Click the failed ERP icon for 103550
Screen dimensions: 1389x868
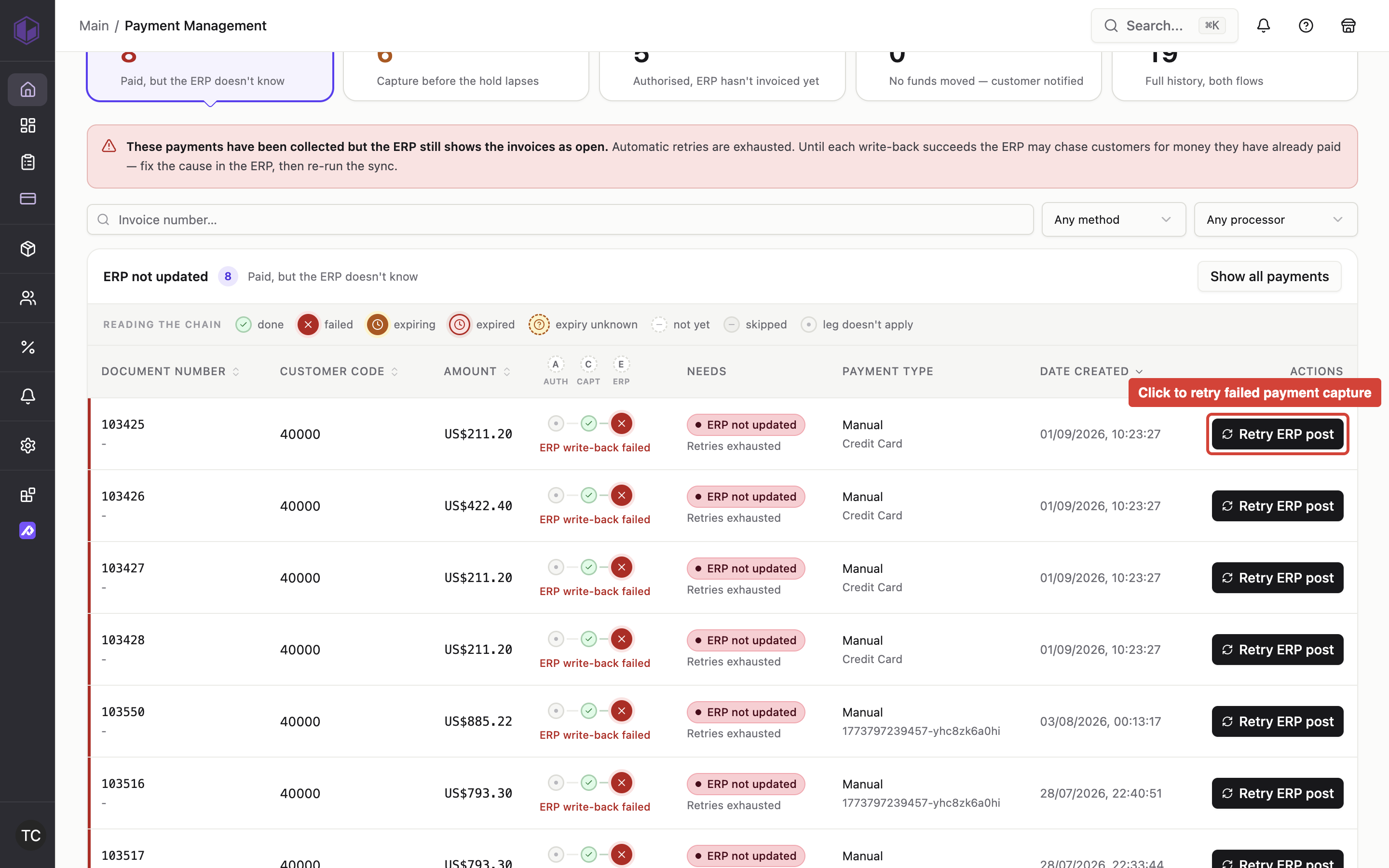[x=621, y=711]
